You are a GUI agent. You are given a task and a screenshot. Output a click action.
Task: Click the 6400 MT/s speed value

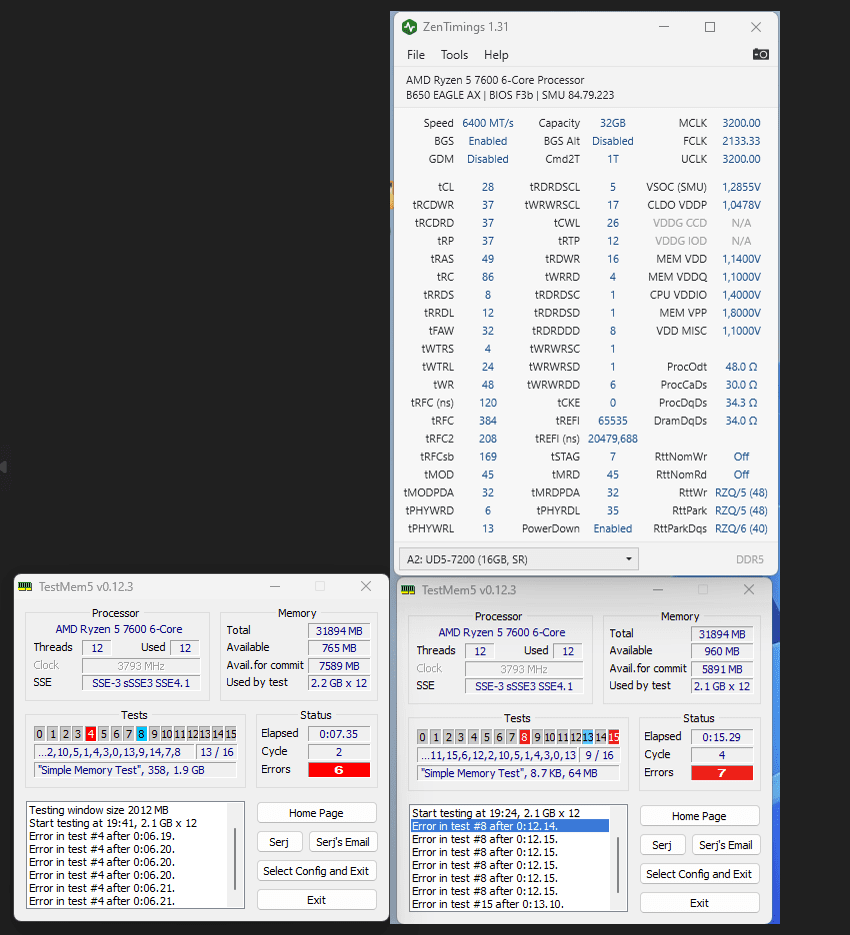tap(488, 123)
